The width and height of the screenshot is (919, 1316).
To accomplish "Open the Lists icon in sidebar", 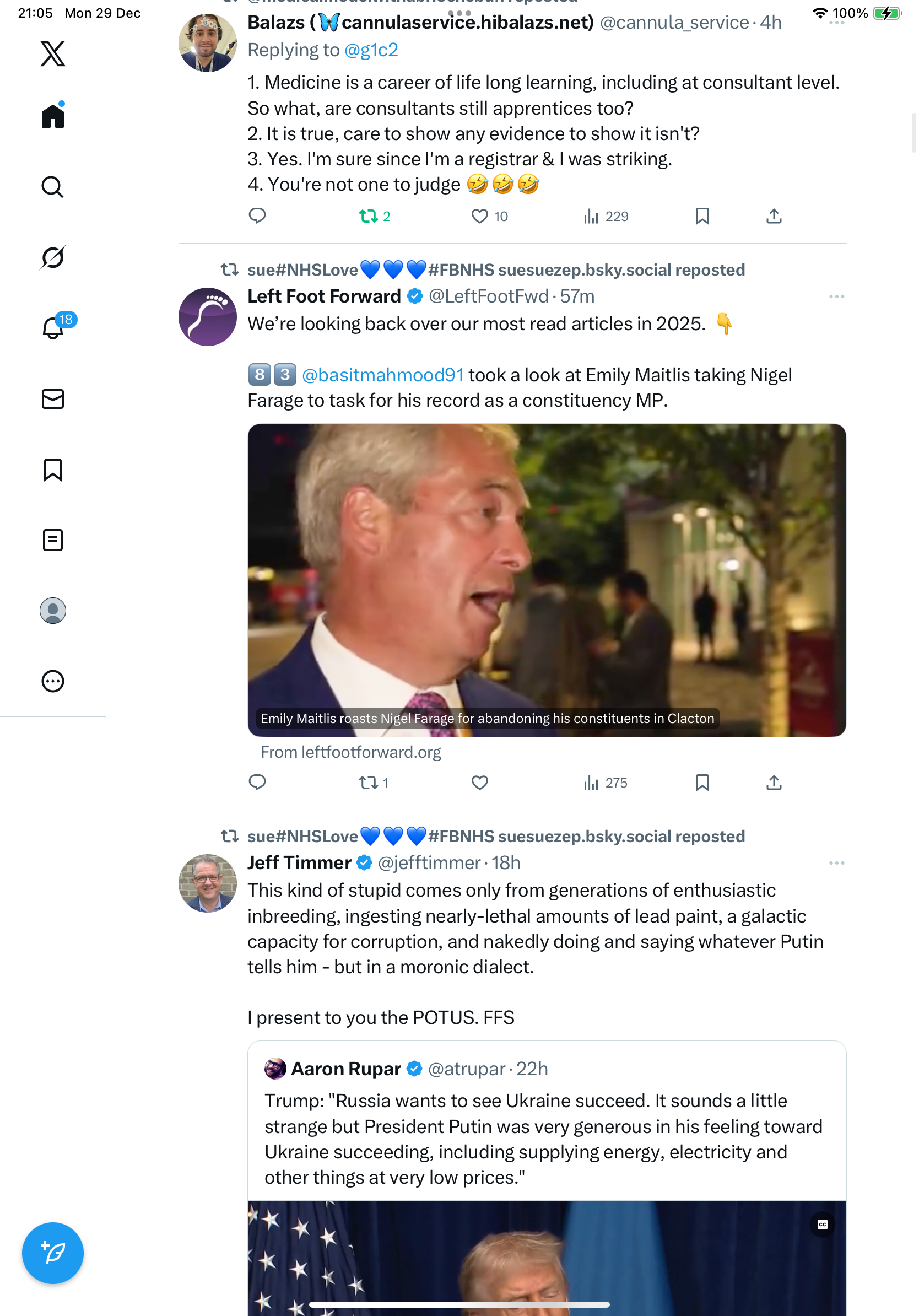I will (x=53, y=540).
